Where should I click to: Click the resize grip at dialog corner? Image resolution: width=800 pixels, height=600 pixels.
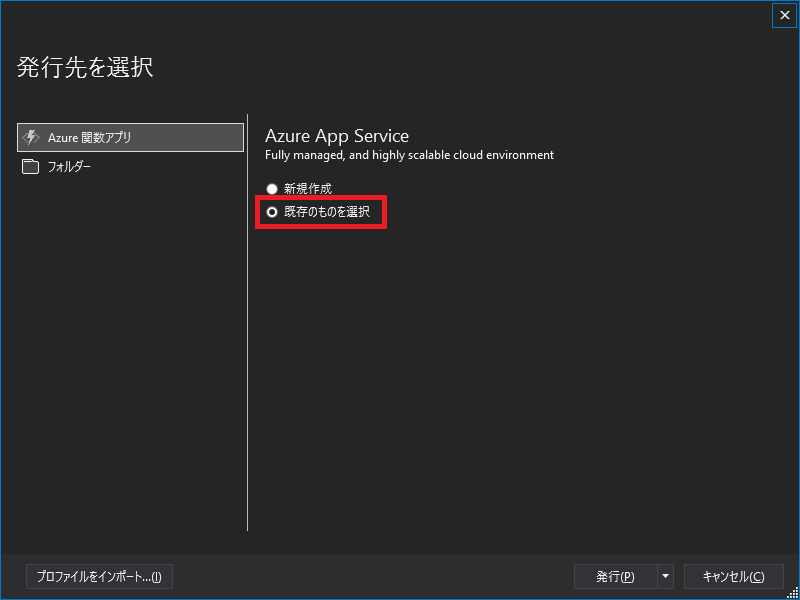tap(792, 592)
